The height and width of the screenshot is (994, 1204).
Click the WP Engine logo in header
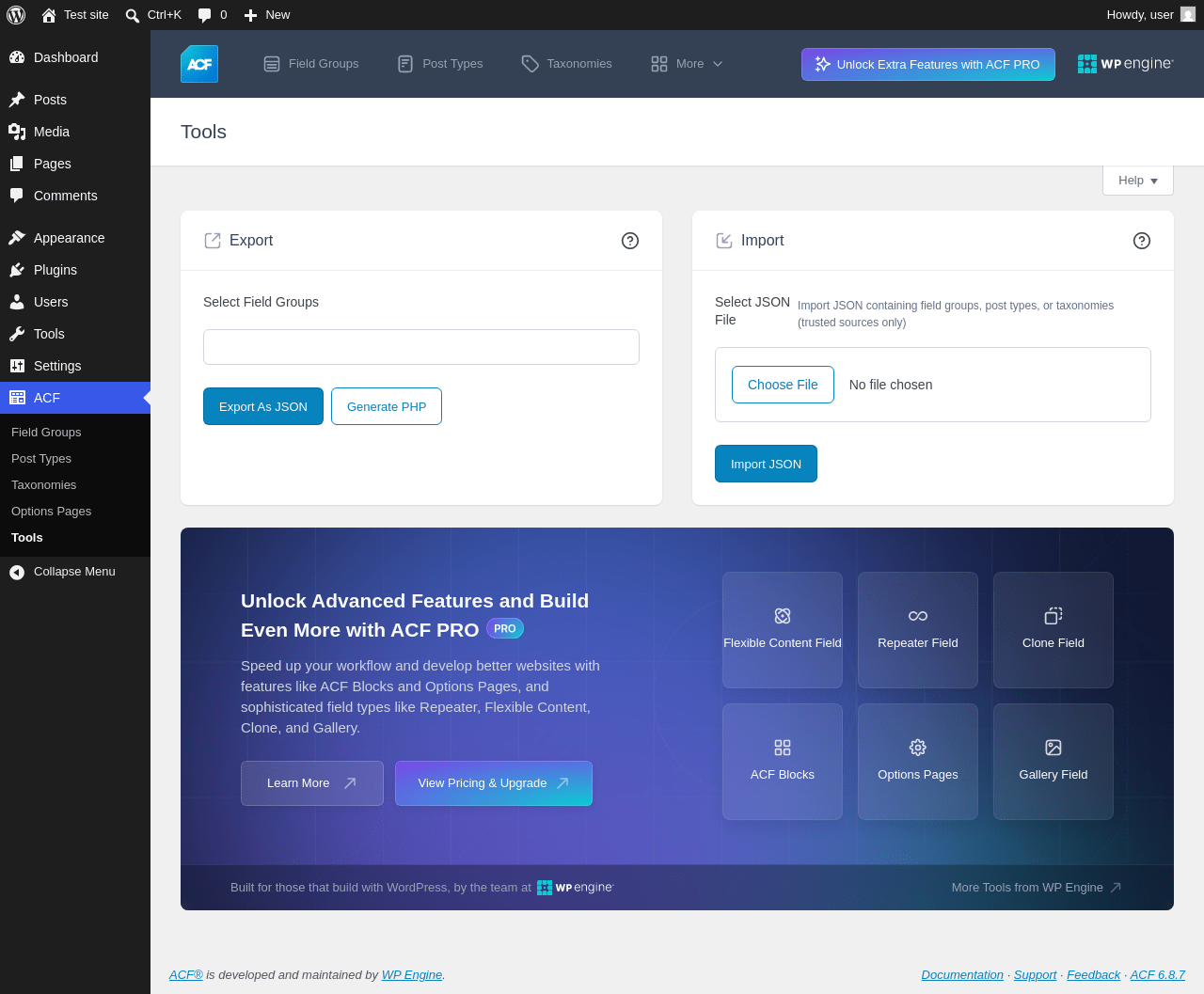(1126, 64)
